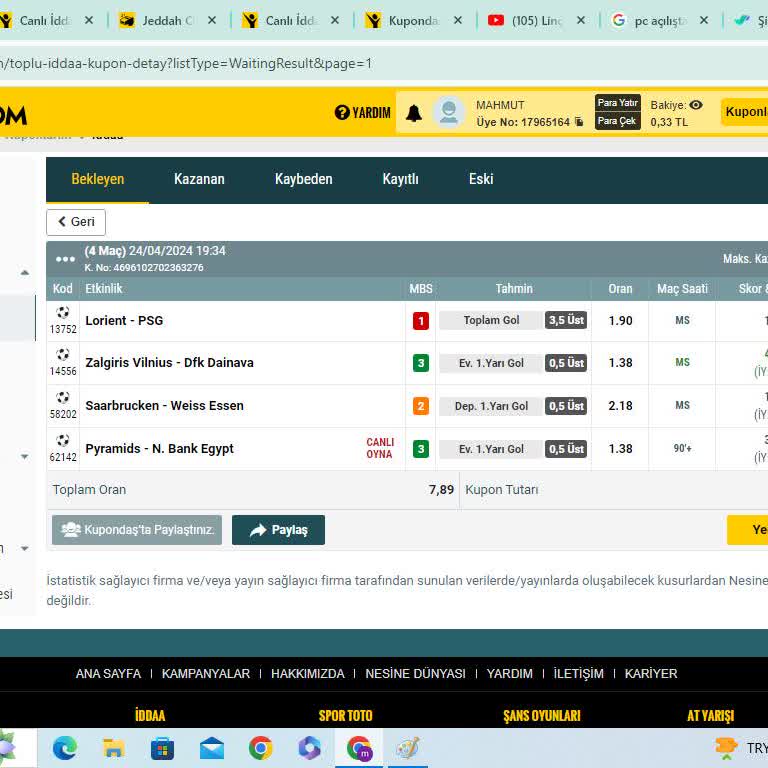Click soccer ball icon for Pyramids match
Image resolution: width=768 pixels, height=768 pixels.
[x=63, y=440]
